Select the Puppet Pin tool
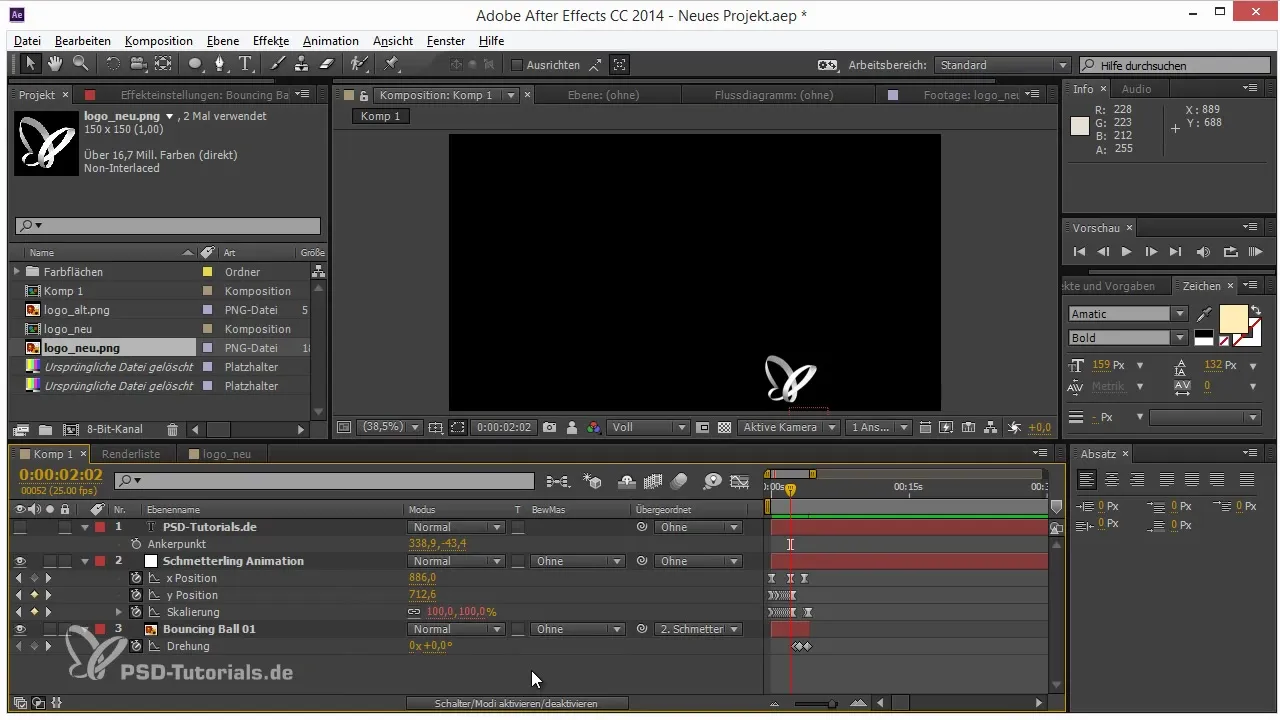The height and width of the screenshot is (720, 1280). [x=391, y=64]
